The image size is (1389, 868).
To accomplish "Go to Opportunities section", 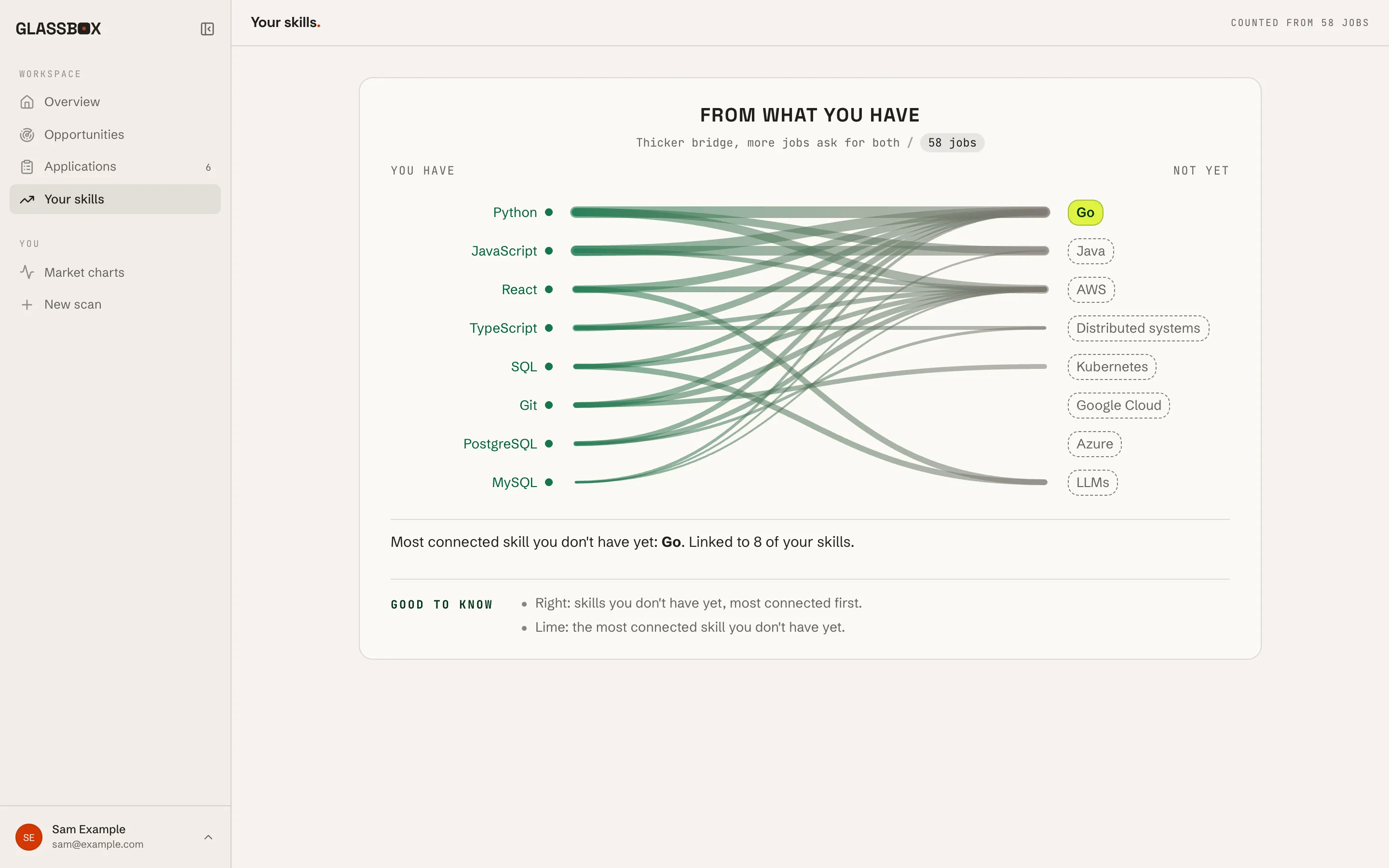I will (115, 135).
